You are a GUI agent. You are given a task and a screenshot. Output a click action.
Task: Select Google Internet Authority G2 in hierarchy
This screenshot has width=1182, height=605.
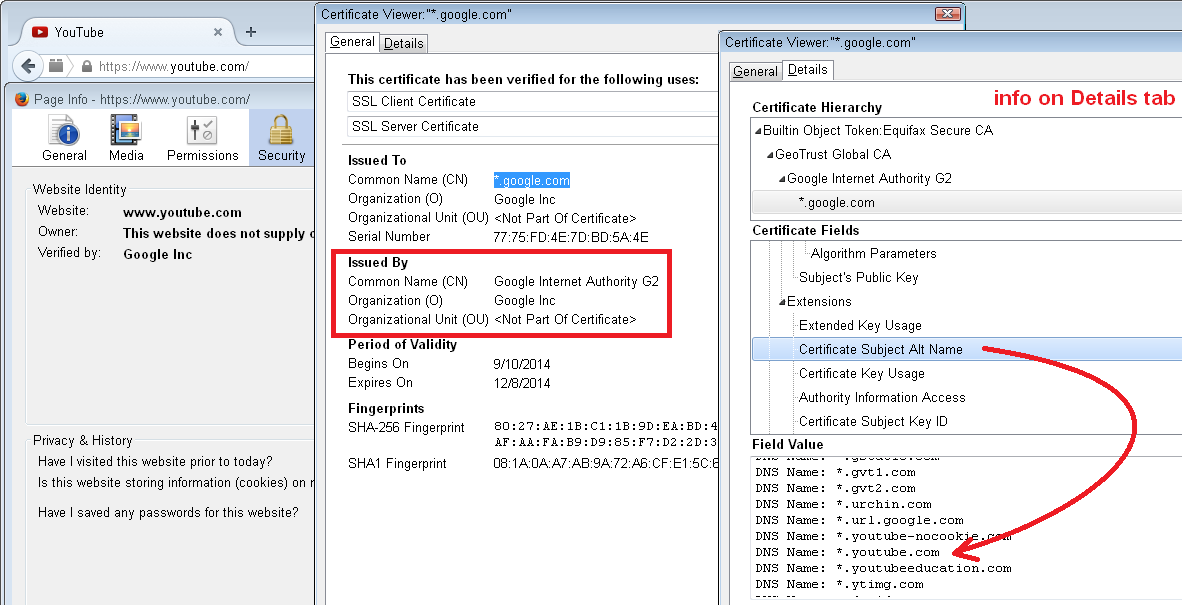pyautogui.click(x=869, y=179)
